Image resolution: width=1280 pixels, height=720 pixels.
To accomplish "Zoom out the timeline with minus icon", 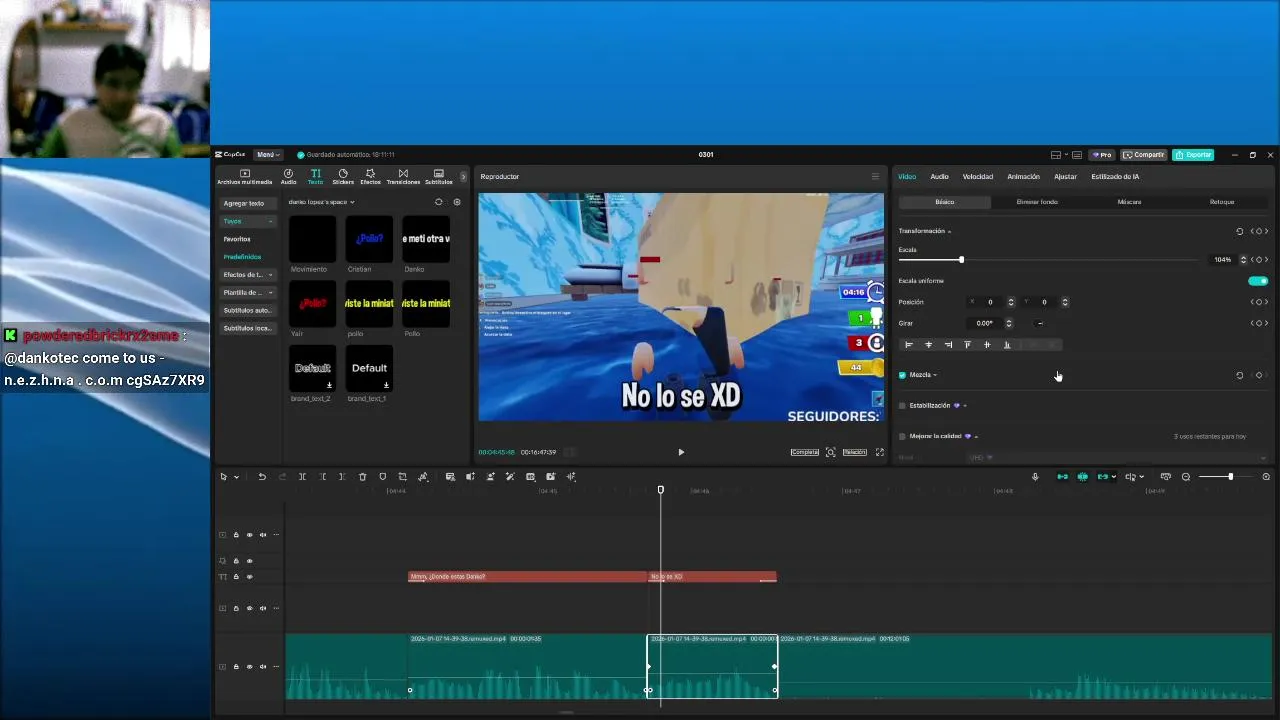I will coord(1186,477).
